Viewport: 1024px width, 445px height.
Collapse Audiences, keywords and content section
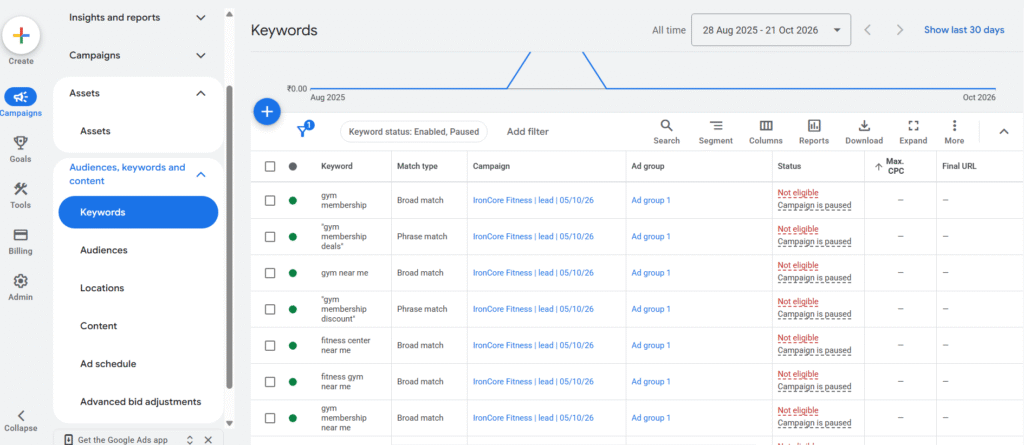pyautogui.click(x=201, y=174)
